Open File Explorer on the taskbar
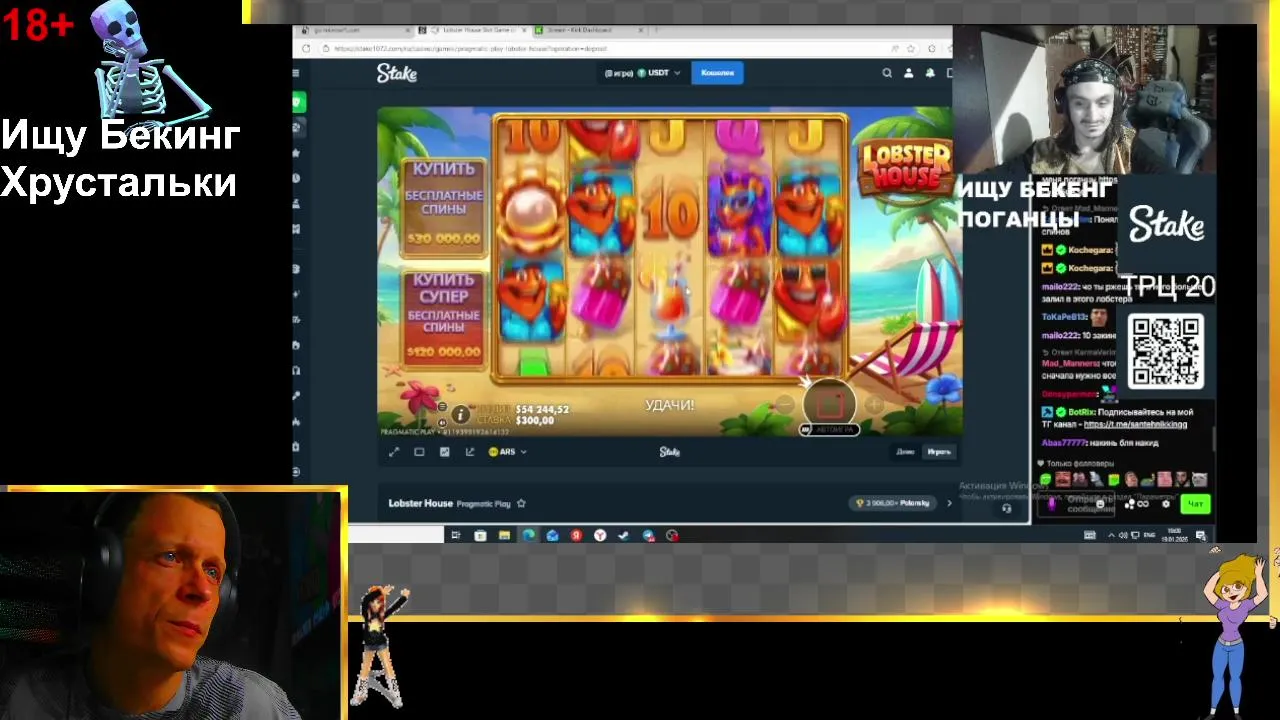This screenshot has width=1280, height=720. coord(504,535)
